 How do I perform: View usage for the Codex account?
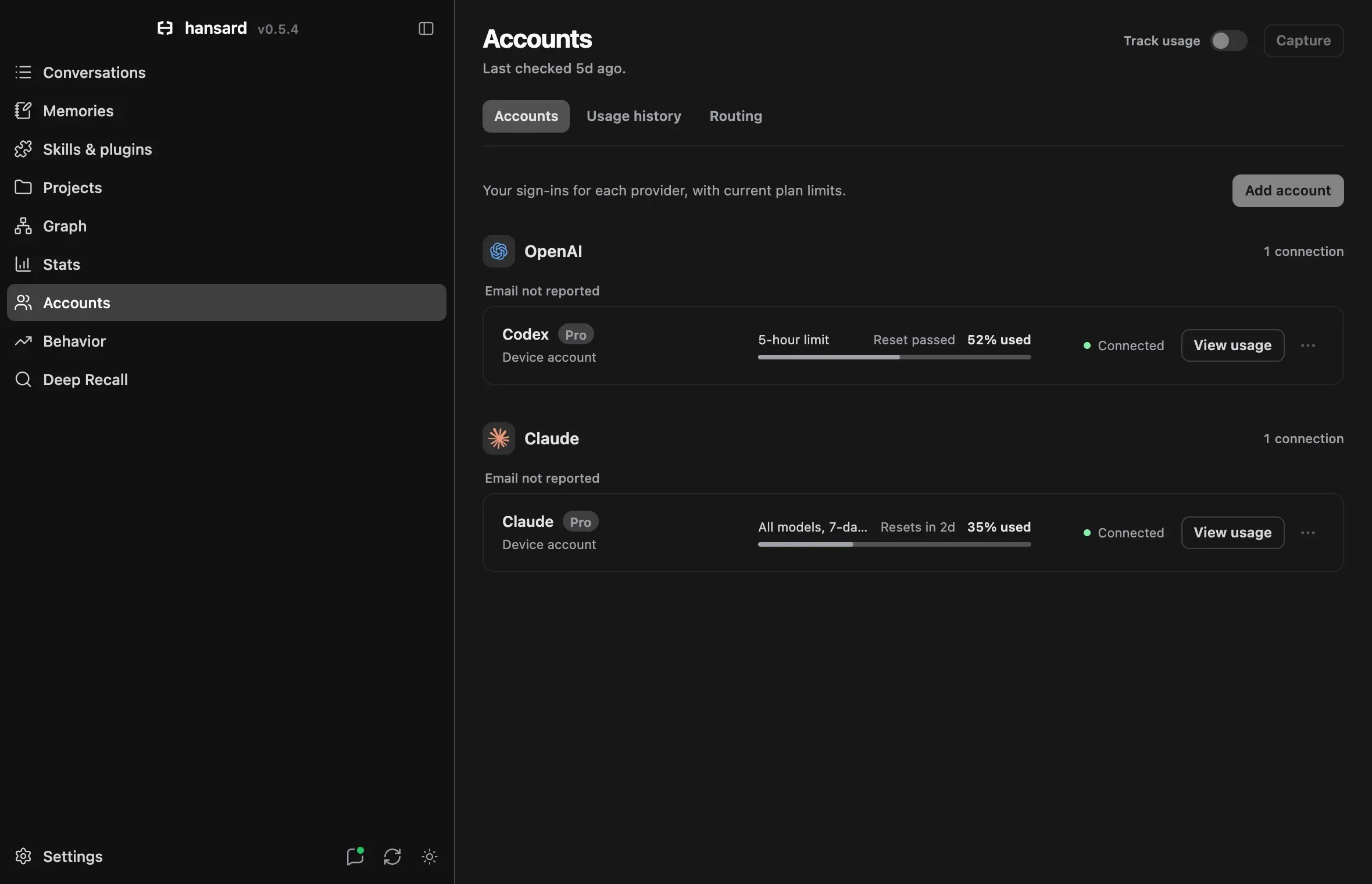(x=1232, y=345)
